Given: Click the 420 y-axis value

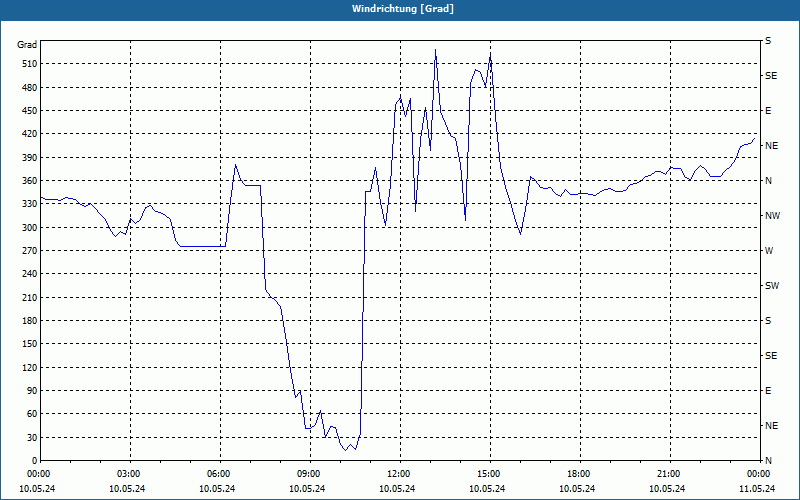Looking at the screenshot, I should tap(29, 134).
